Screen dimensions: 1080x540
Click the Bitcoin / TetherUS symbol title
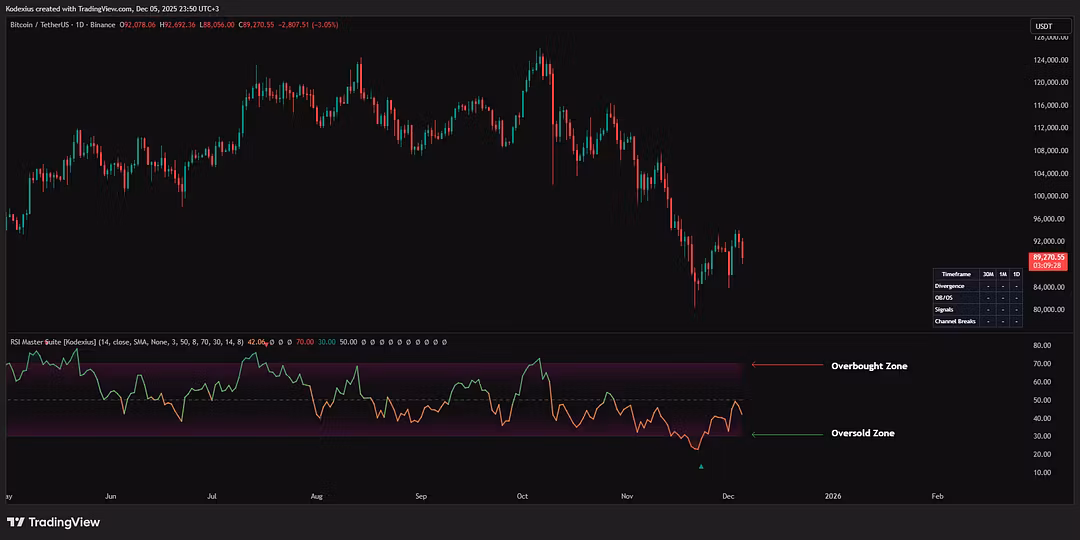(44, 25)
